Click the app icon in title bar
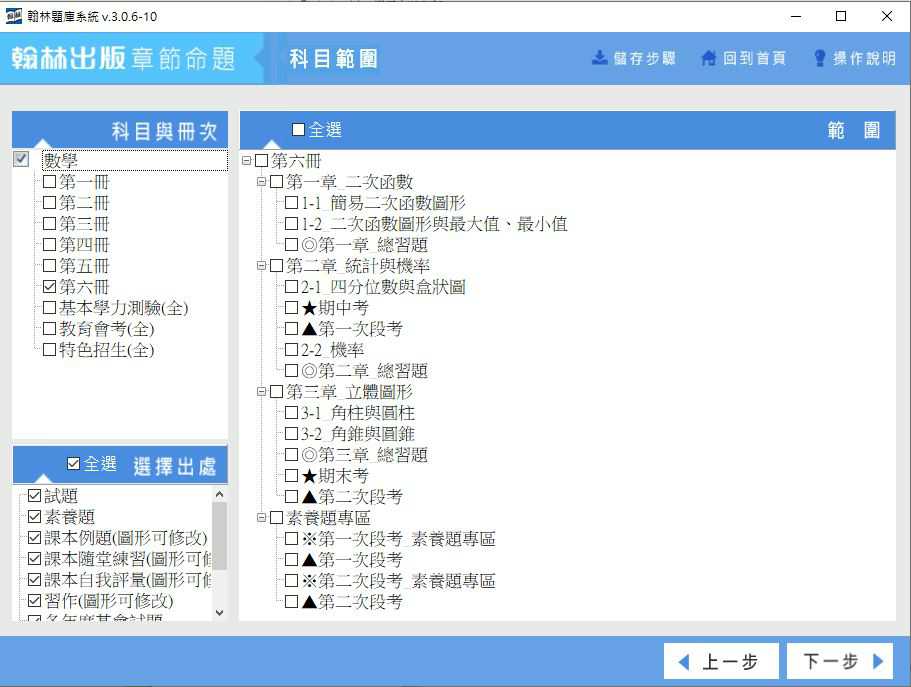 (x=13, y=16)
